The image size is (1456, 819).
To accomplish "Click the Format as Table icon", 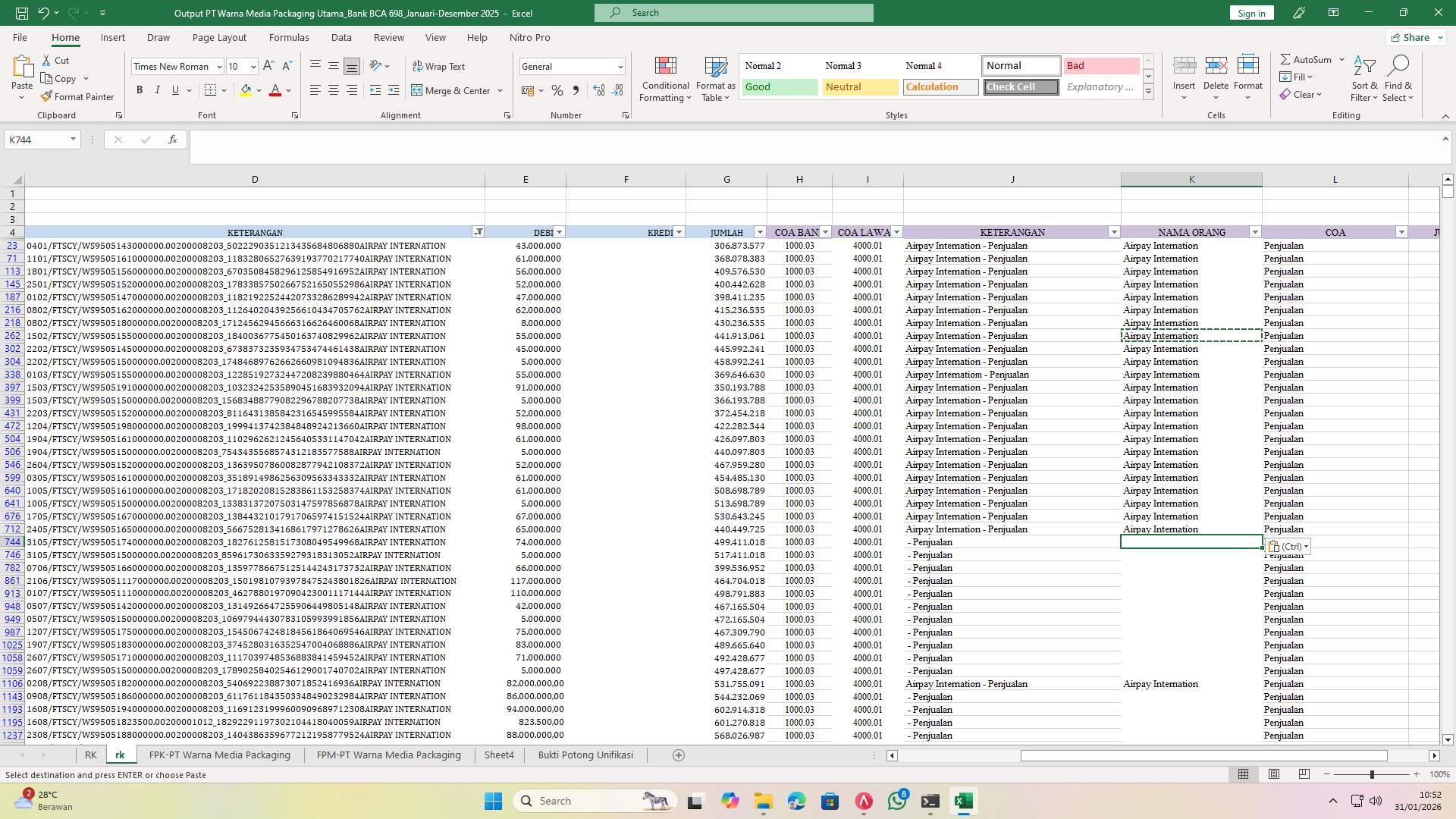I will [714, 78].
